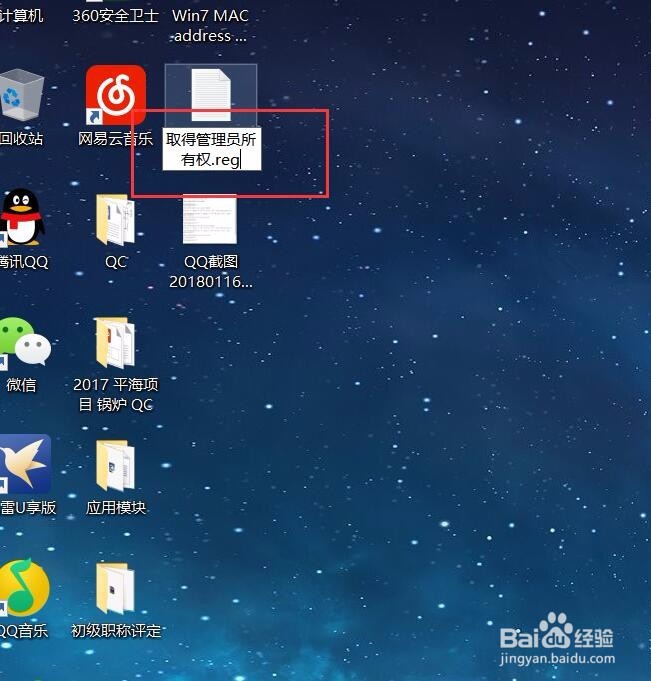Open the WeChat desktop icon
Screen dimensions: 651x681
(25, 342)
